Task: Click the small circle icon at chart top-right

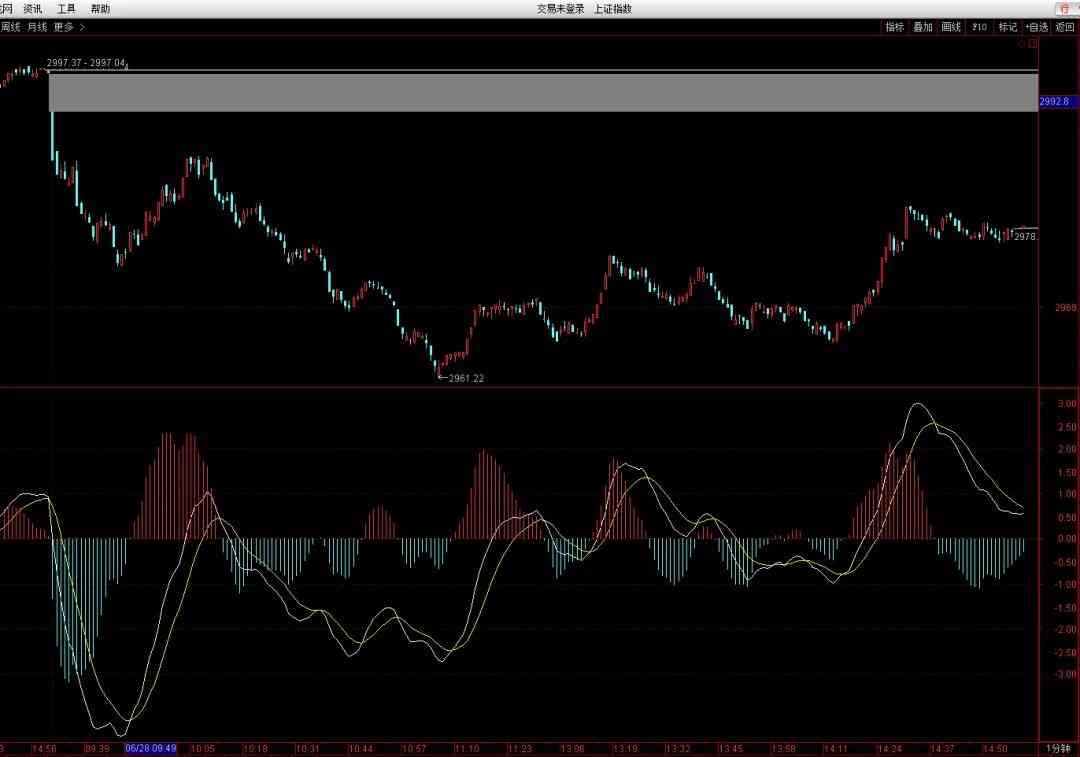Action: [x=1022, y=44]
